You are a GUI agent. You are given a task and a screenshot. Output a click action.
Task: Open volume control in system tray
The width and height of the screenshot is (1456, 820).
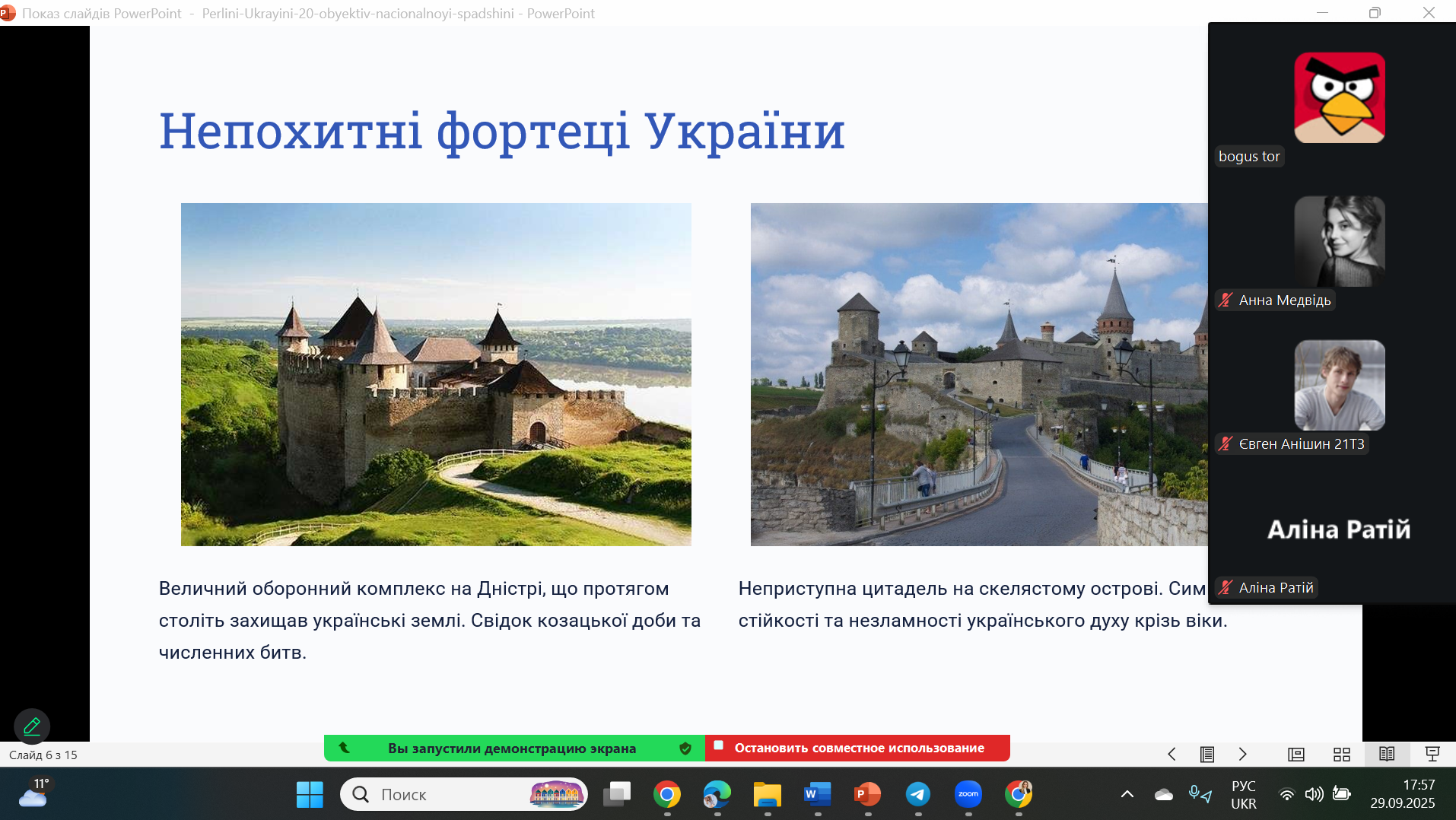(x=1314, y=794)
